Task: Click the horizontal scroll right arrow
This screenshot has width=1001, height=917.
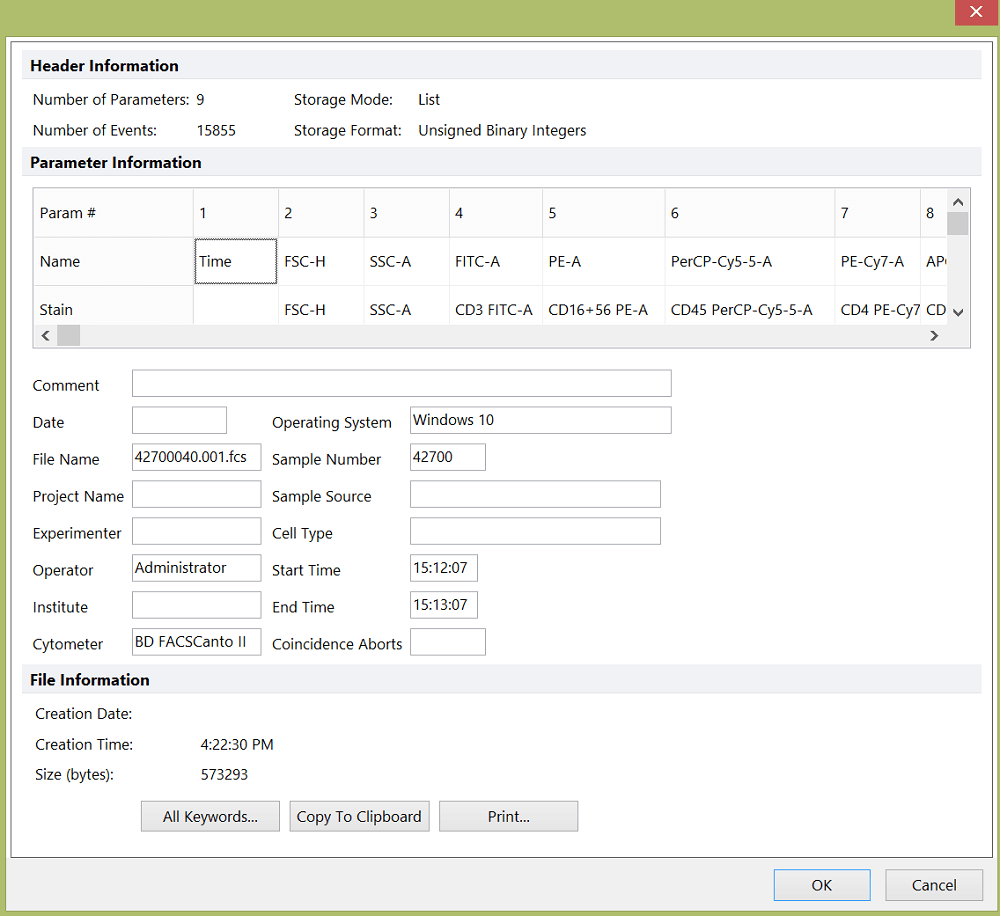Action: (x=934, y=336)
